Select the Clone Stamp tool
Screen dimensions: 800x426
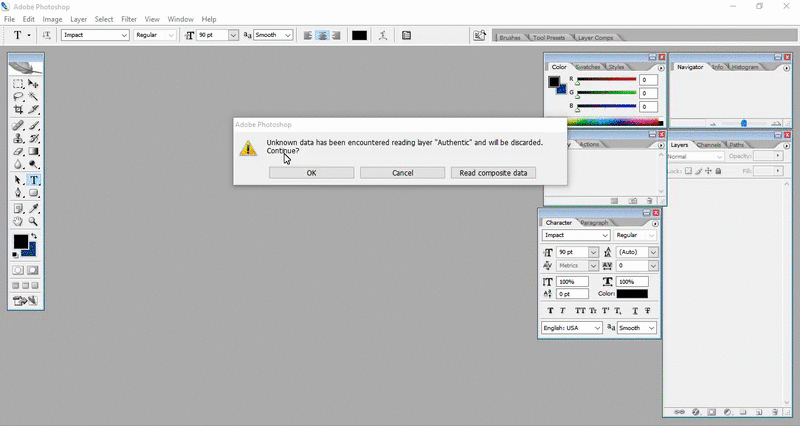coord(18,138)
